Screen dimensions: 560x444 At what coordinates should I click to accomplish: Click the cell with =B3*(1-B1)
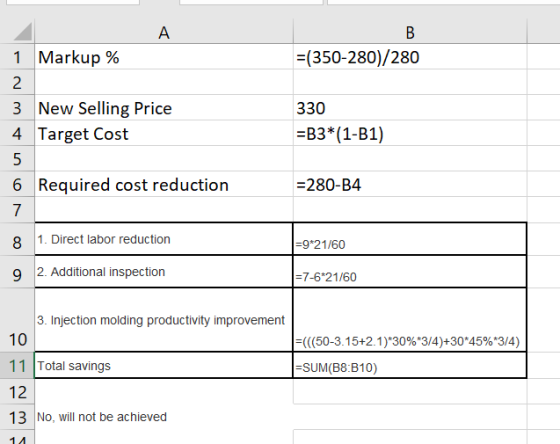tap(410, 133)
